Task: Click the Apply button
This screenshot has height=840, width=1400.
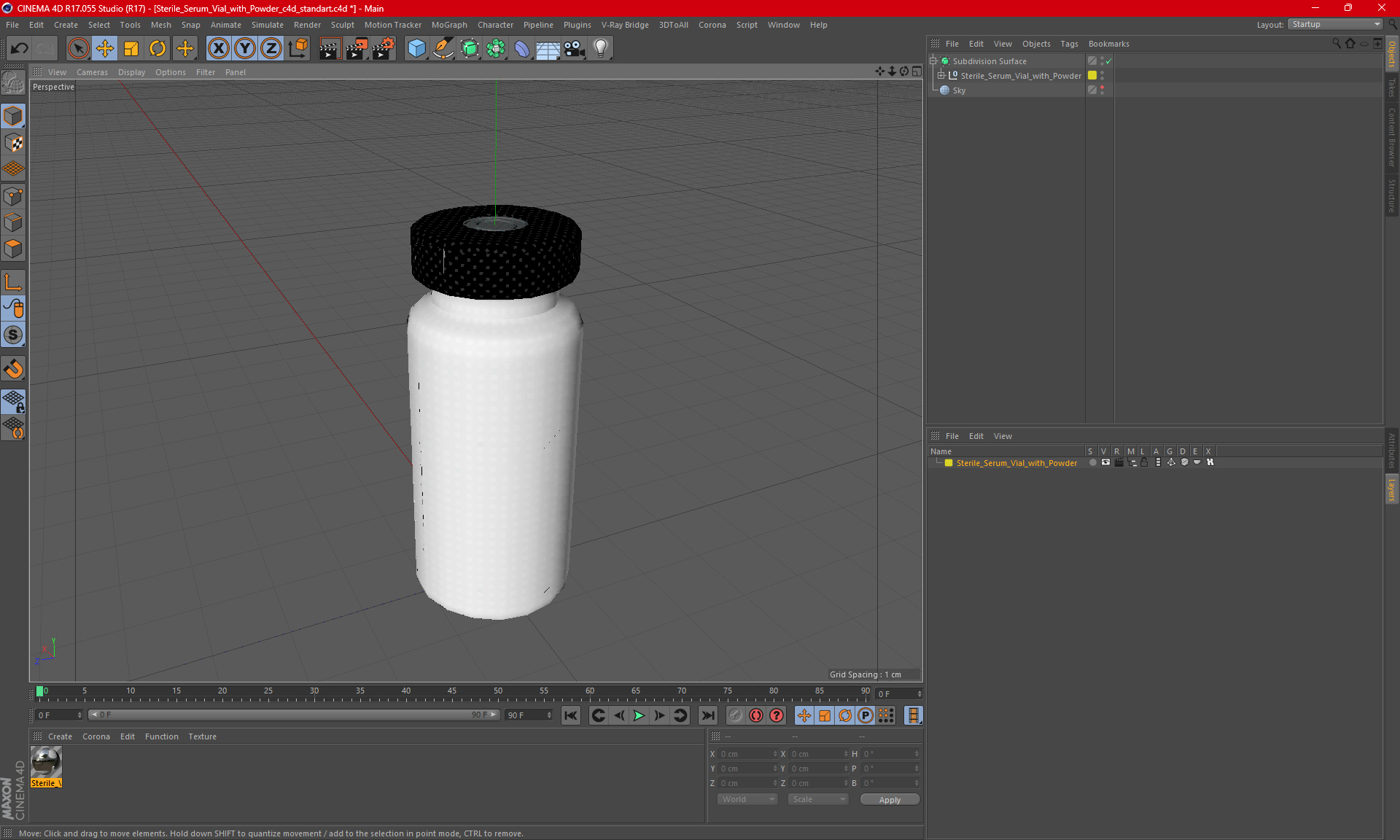Action: point(889,799)
